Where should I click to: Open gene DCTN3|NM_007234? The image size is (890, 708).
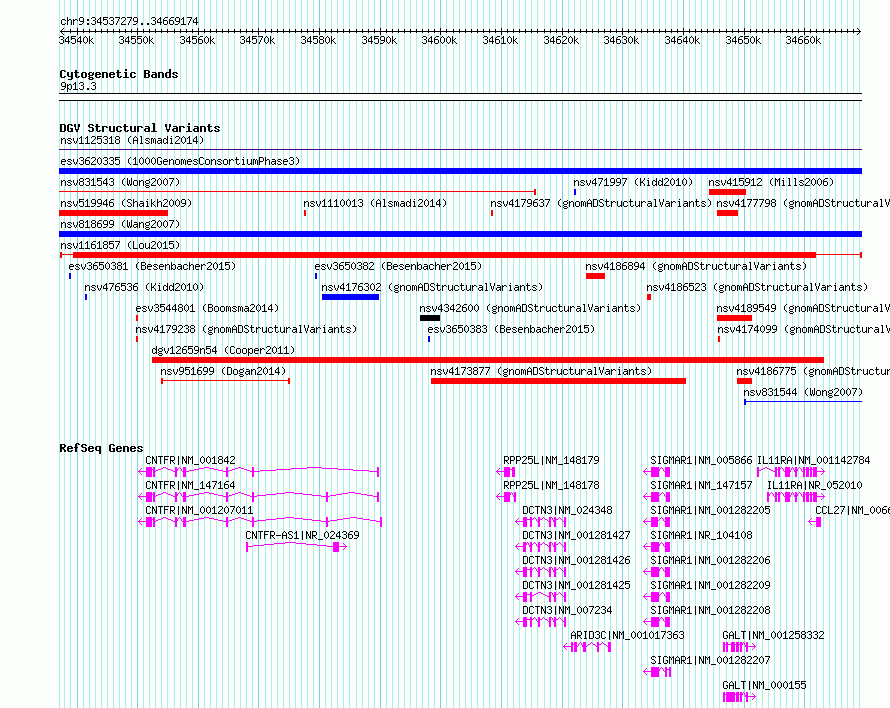567,610
